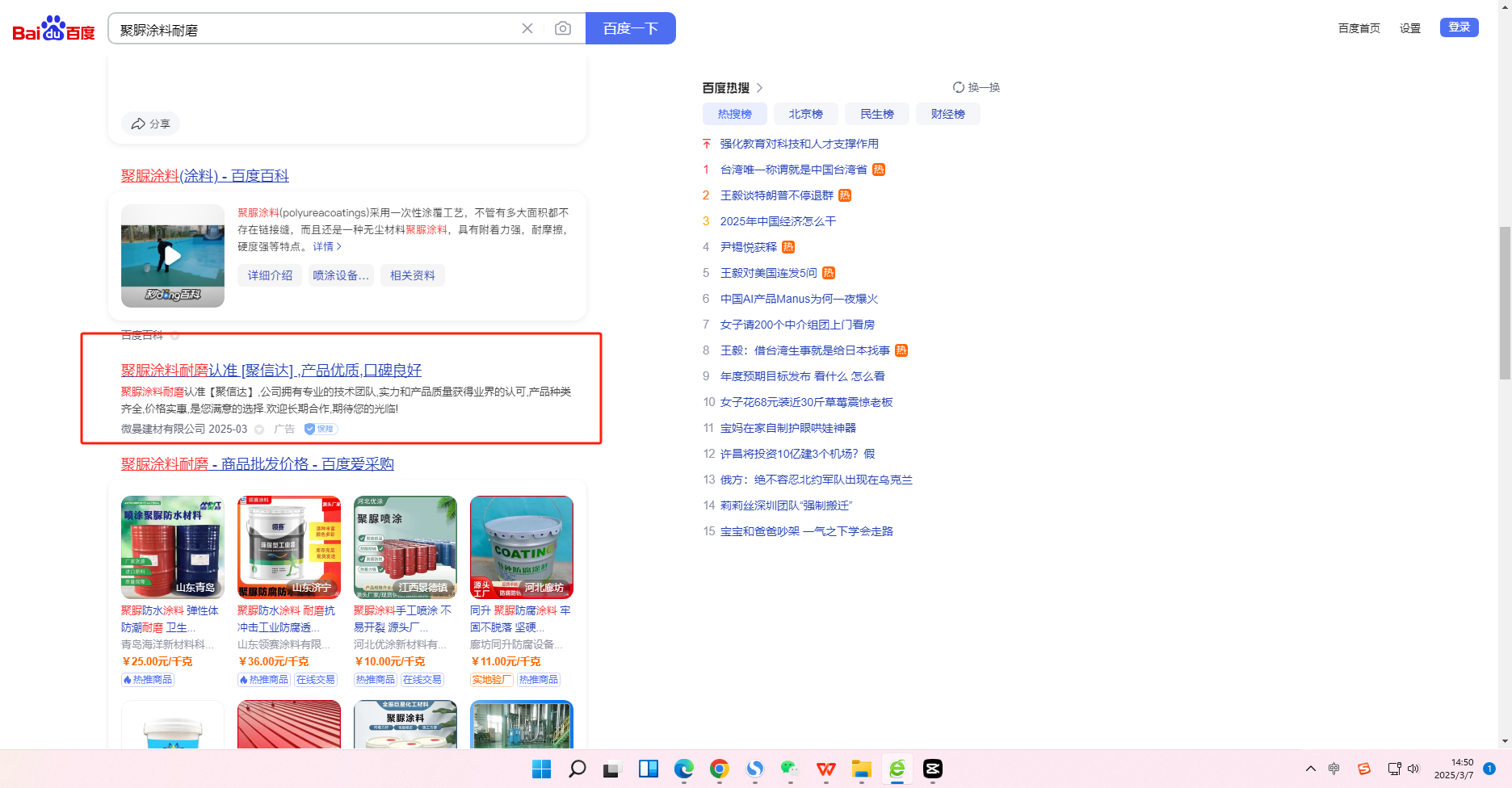Image resolution: width=1512 pixels, height=788 pixels.
Task: Open the 聚脲涂料耐磨 百度爱采购 link
Action: click(x=257, y=464)
